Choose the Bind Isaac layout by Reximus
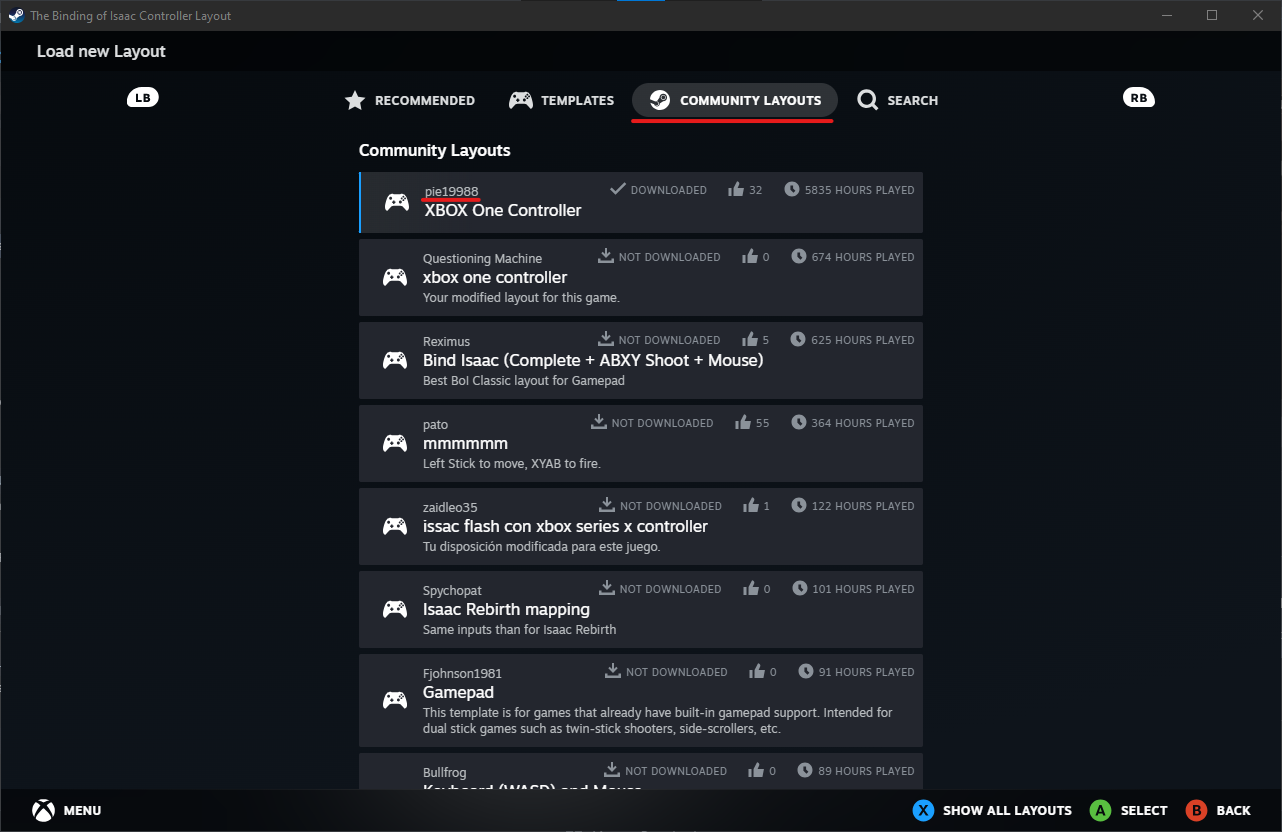1282x832 pixels. [641, 361]
